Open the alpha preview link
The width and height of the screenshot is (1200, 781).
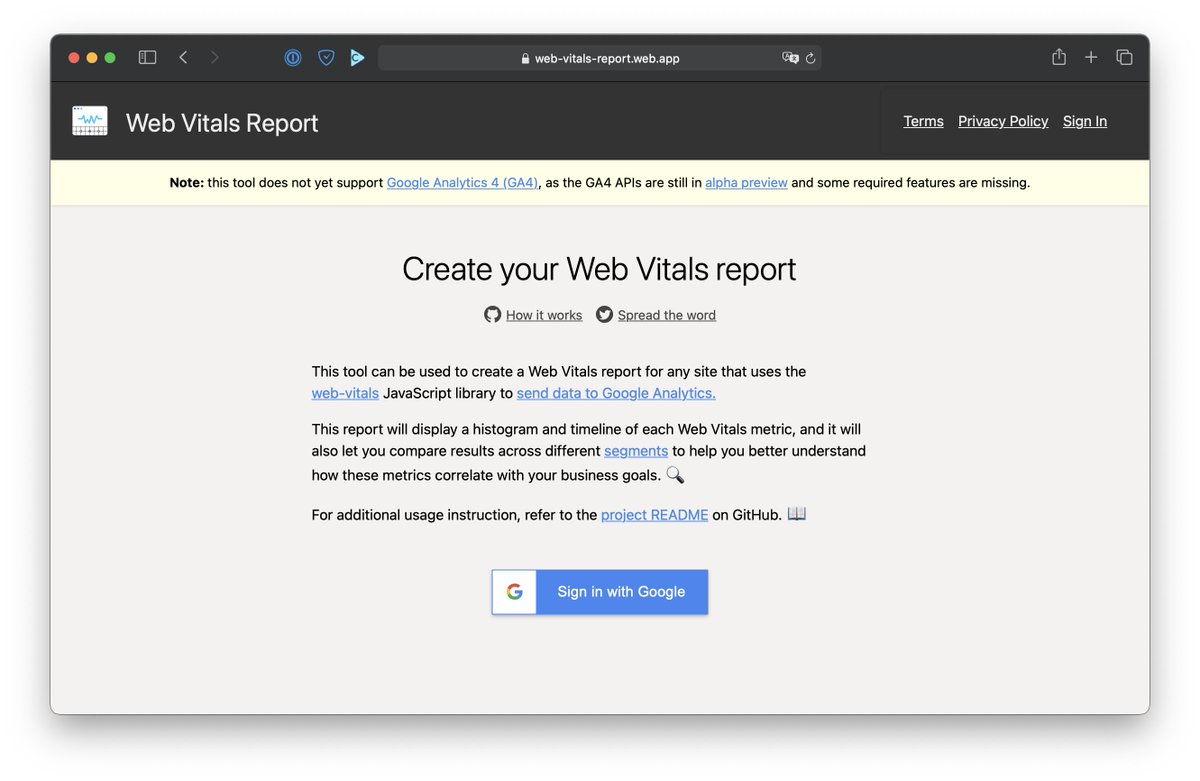746,182
